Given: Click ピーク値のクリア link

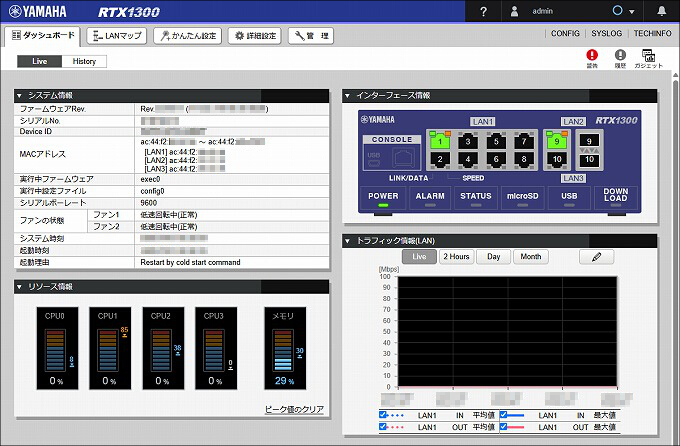Looking at the screenshot, I should click(x=293, y=409).
